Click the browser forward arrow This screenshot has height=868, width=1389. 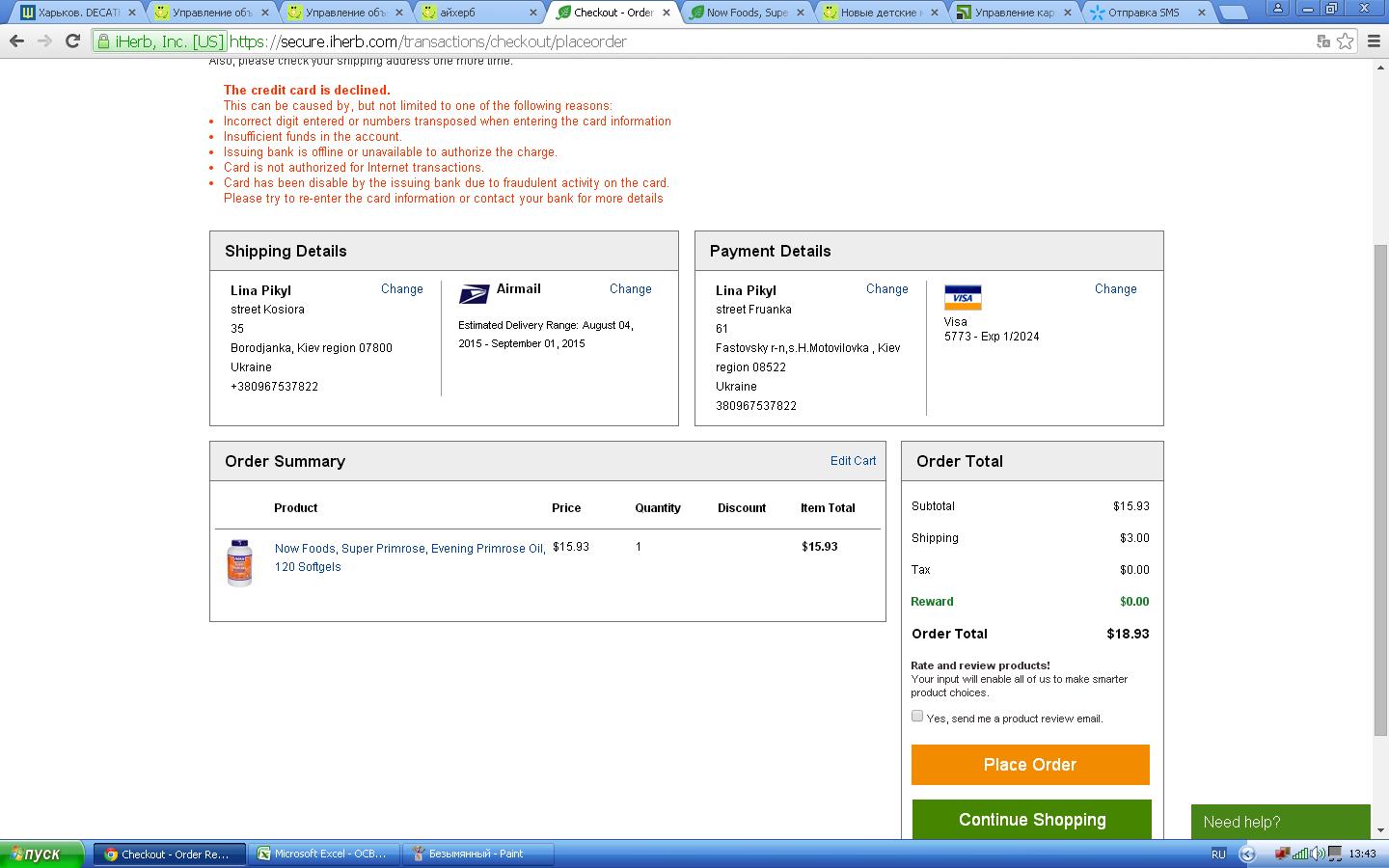coord(44,41)
